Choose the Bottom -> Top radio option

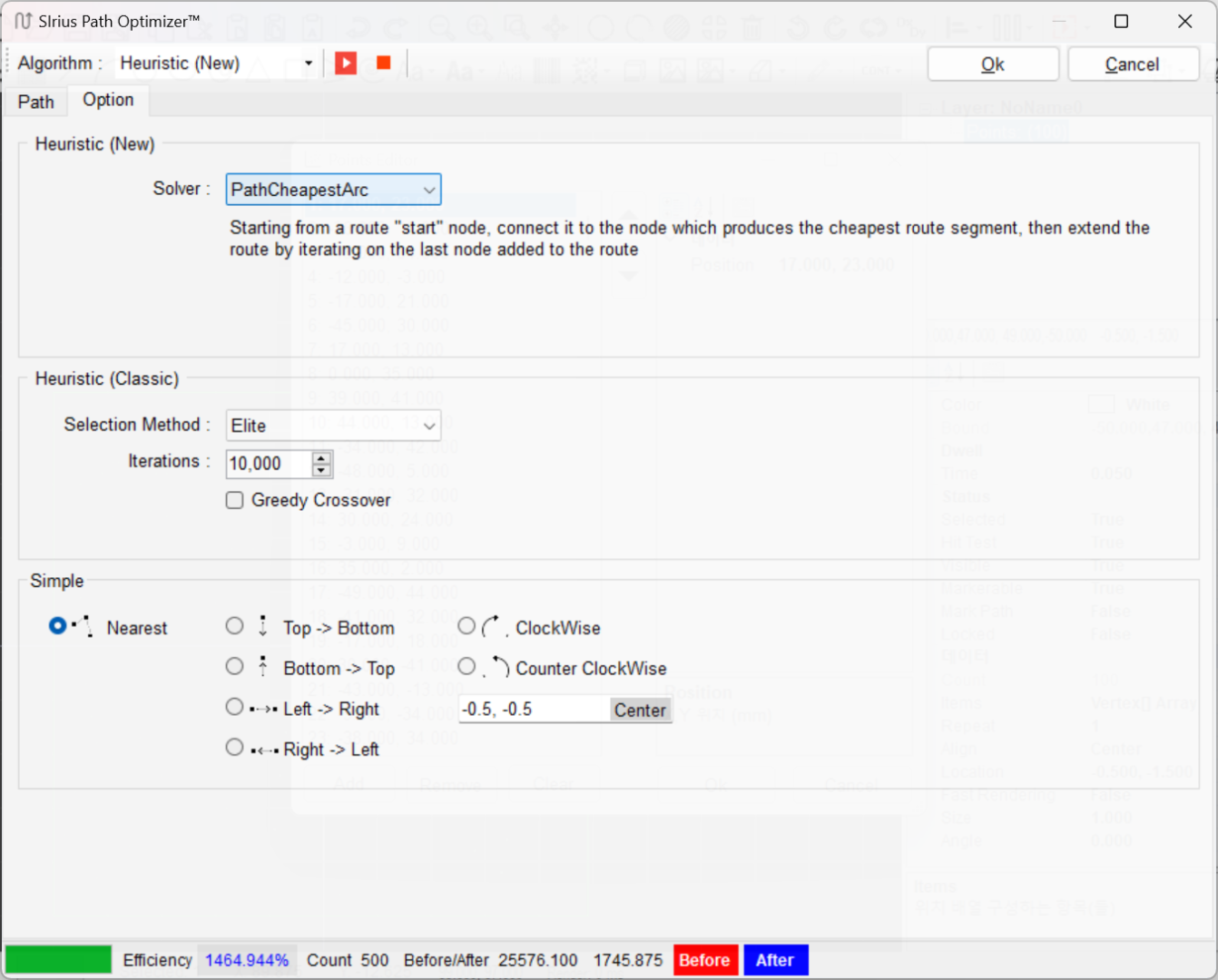[x=234, y=666]
